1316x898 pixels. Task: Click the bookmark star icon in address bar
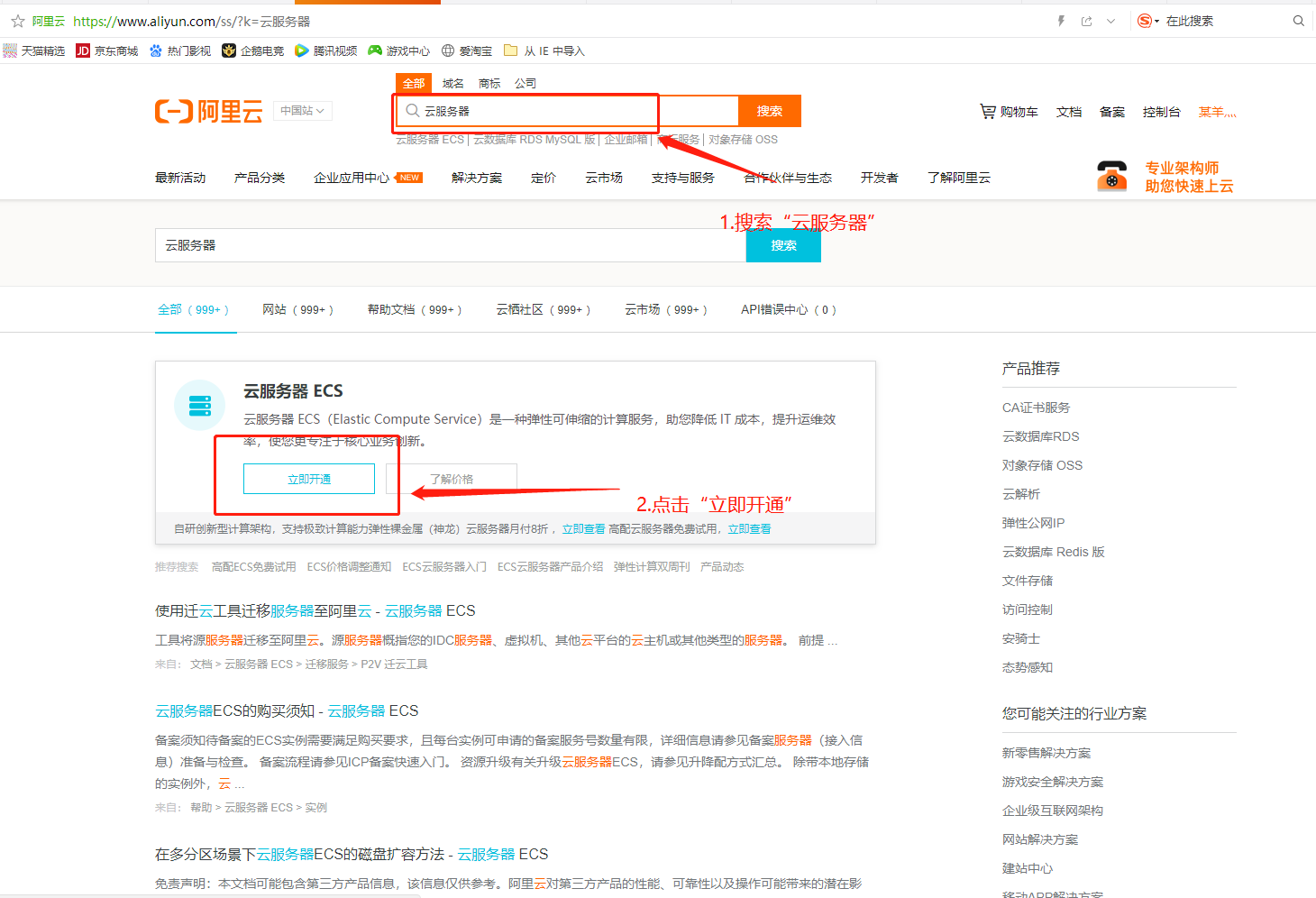(x=18, y=21)
